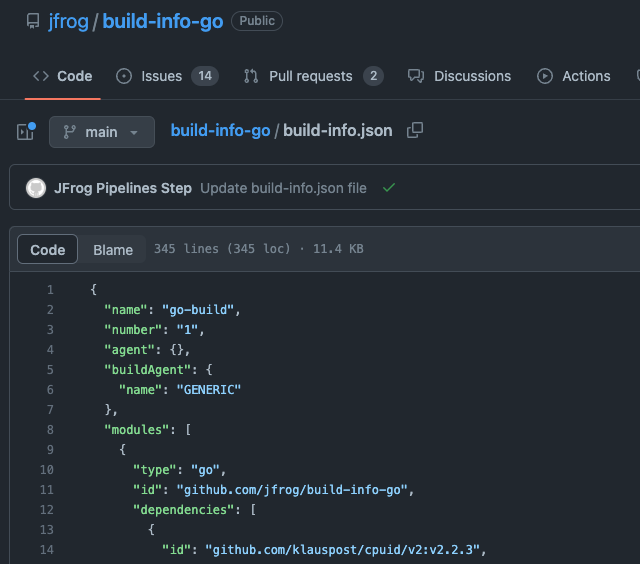Click the JFrog Pipelines Step avatar
This screenshot has height=564, width=640.
(x=36, y=188)
